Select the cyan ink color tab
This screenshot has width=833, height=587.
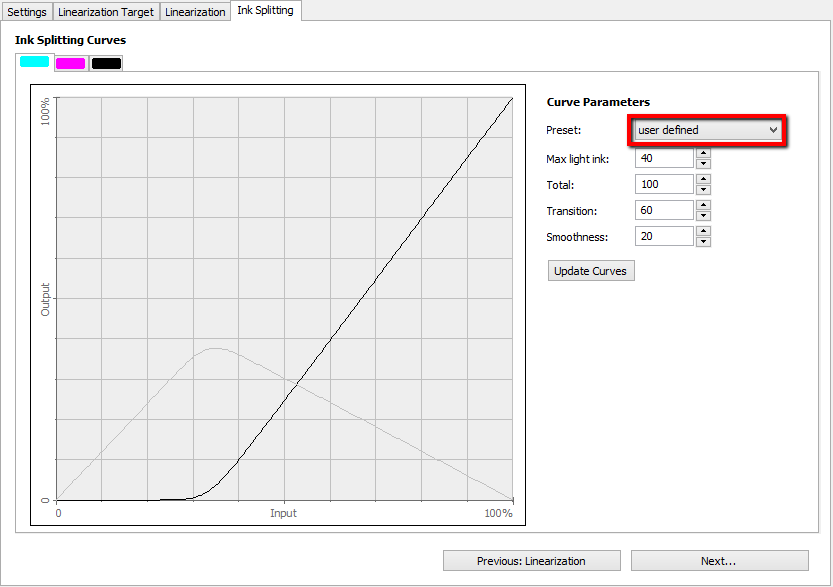(35, 62)
